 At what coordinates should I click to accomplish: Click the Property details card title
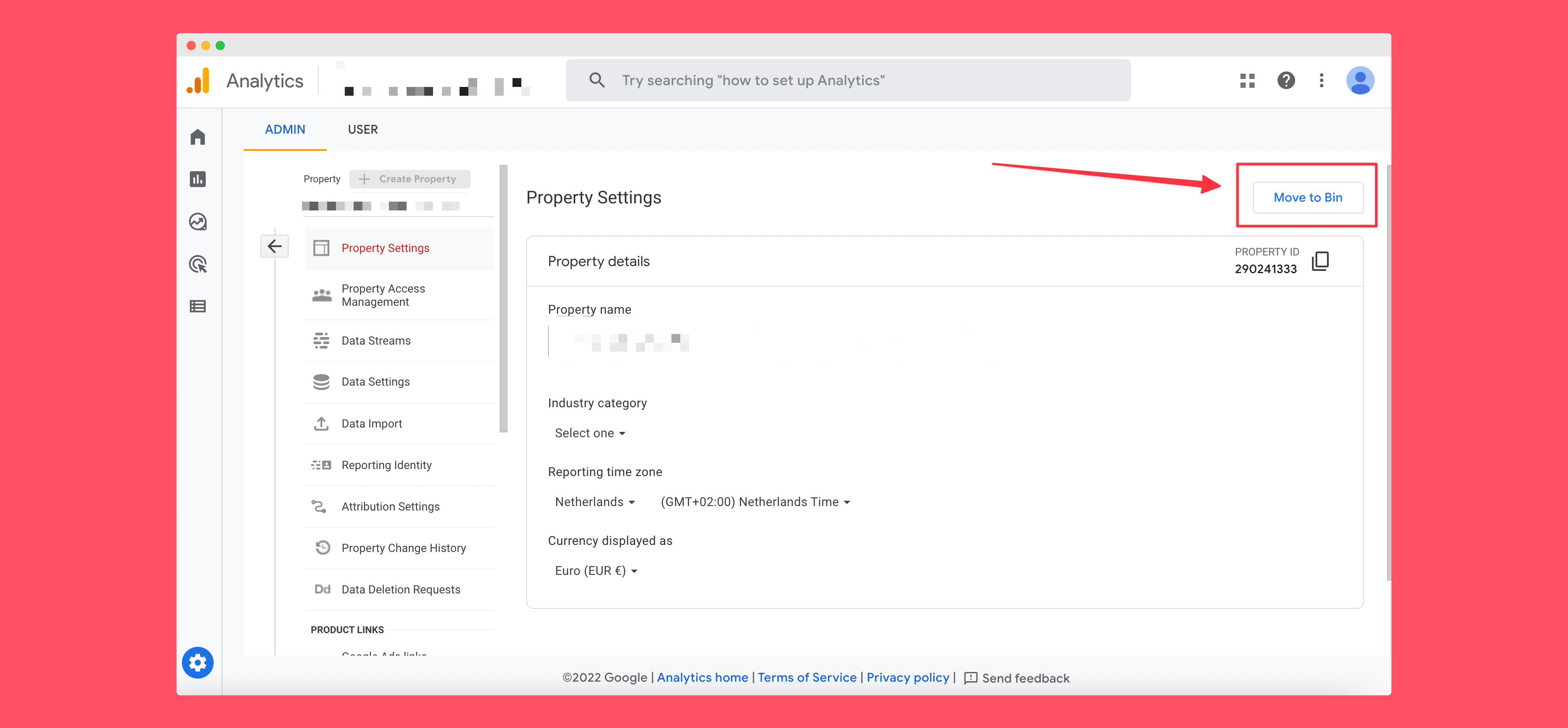click(598, 262)
